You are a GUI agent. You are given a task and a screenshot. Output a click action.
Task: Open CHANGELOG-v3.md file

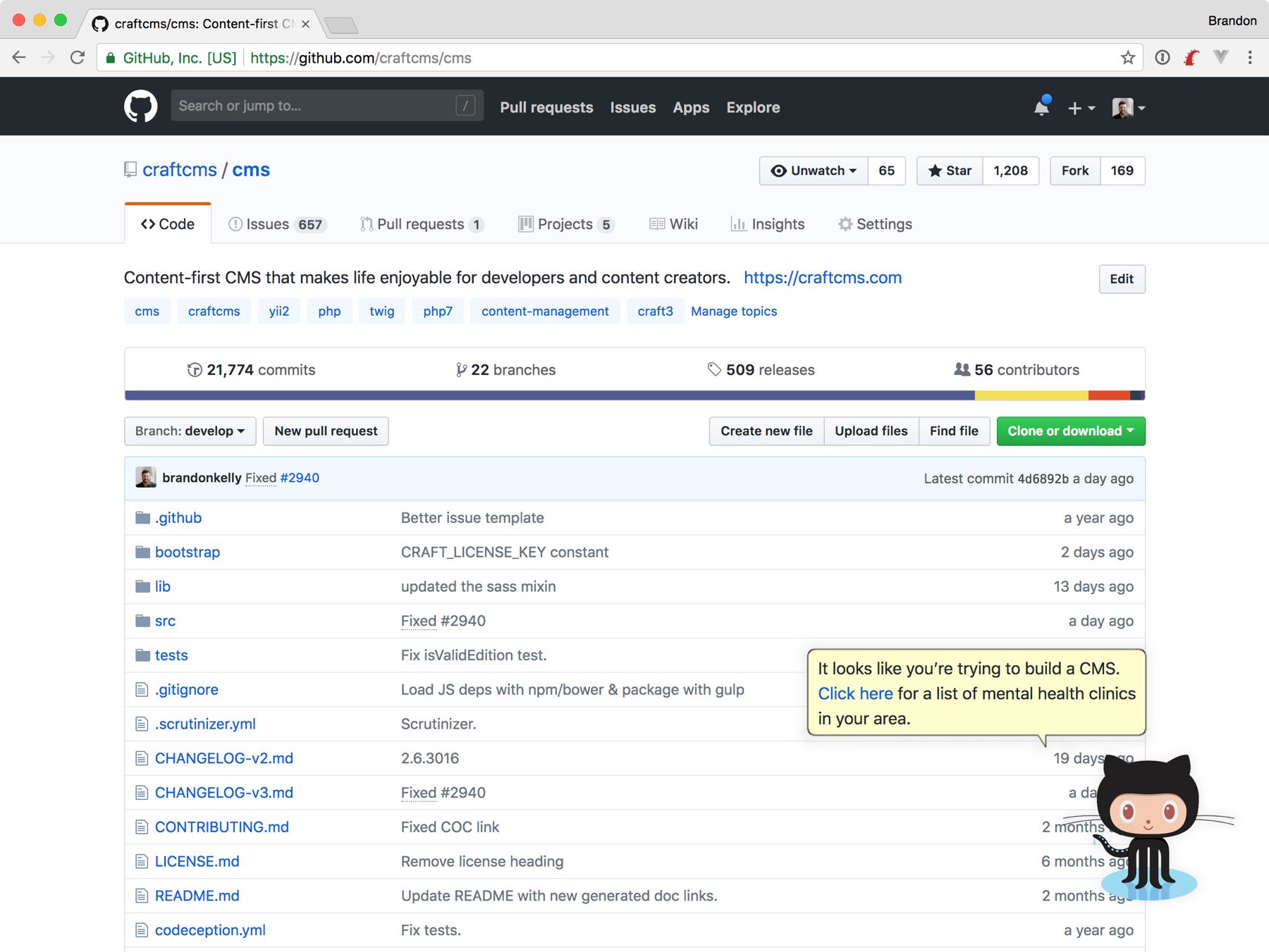(x=224, y=793)
